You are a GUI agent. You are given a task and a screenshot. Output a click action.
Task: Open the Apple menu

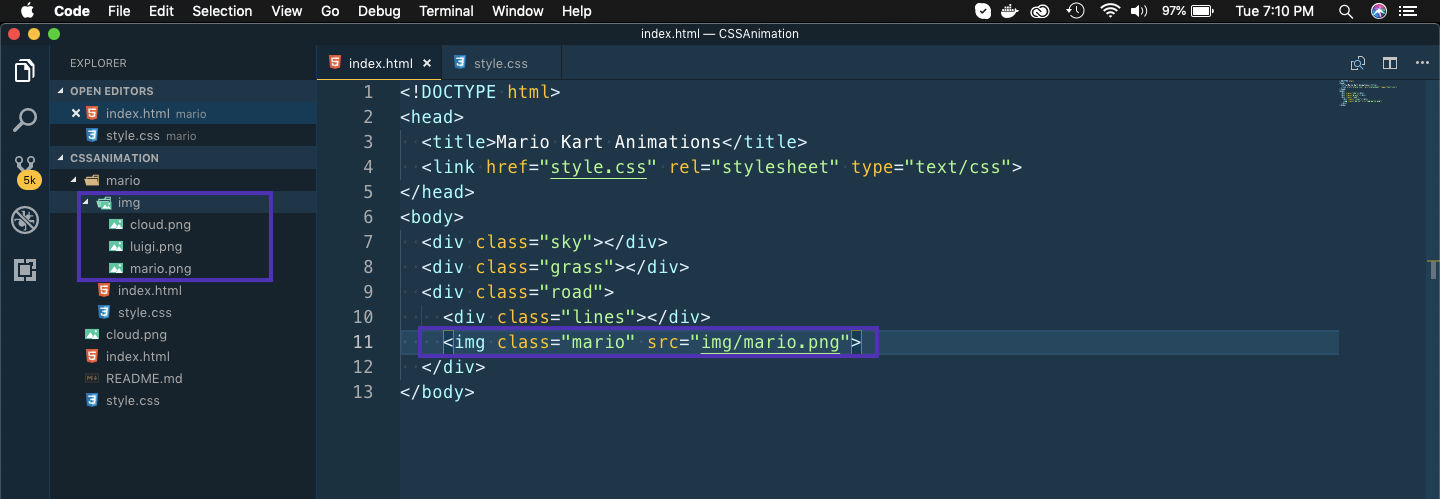point(27,11)
